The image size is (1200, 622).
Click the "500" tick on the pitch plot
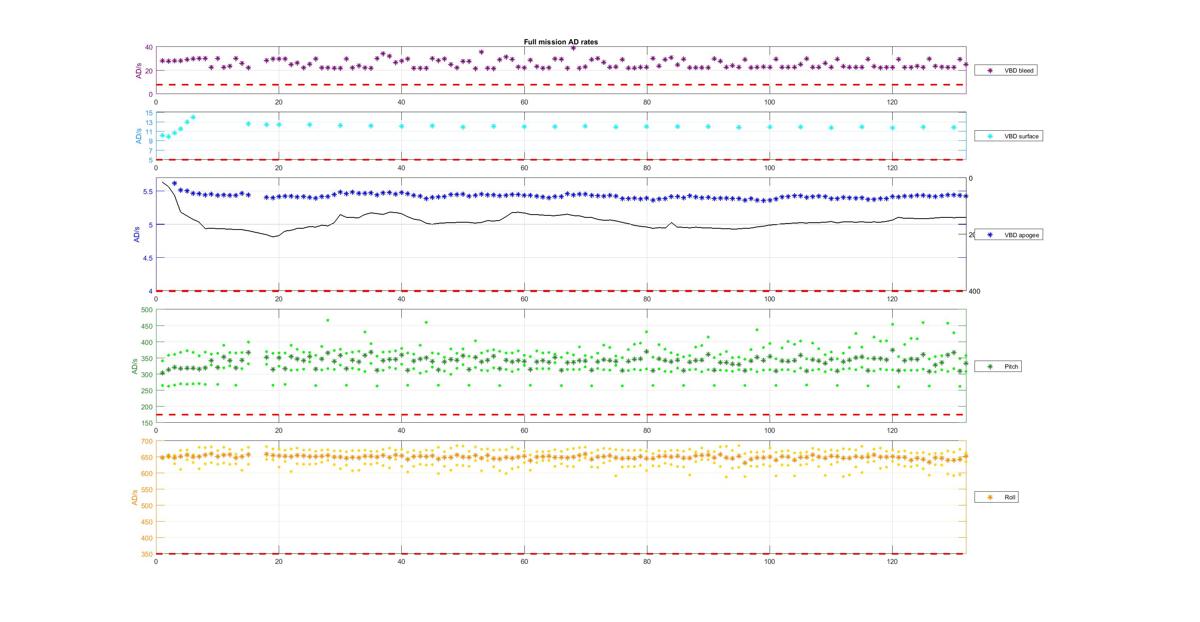click(x=146, y=310)
